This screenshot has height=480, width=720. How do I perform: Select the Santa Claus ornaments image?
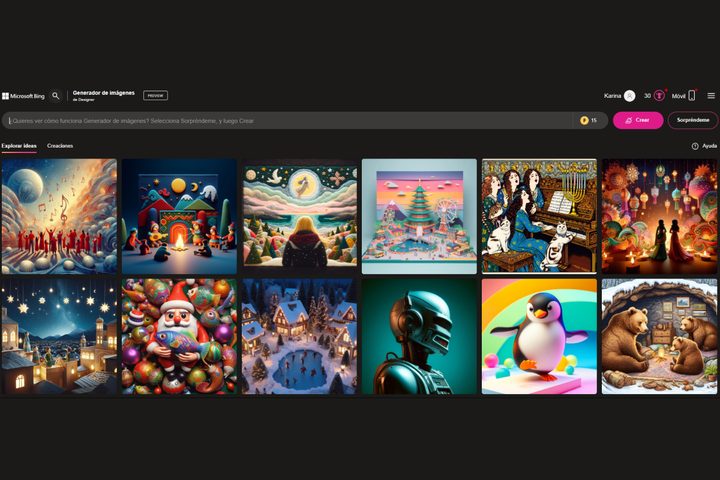tap(179, 336)
